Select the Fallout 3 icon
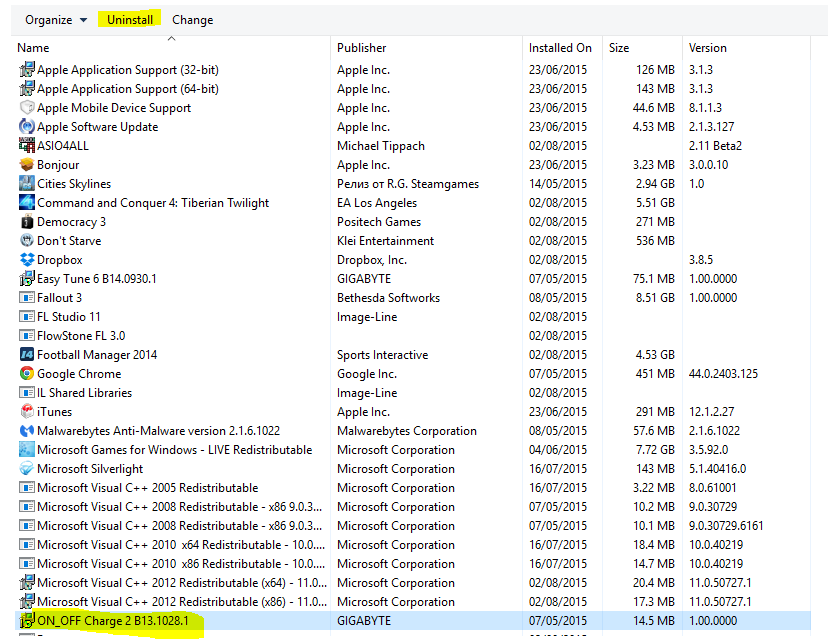This screenshot has height=639, width=828. [27, 298]
